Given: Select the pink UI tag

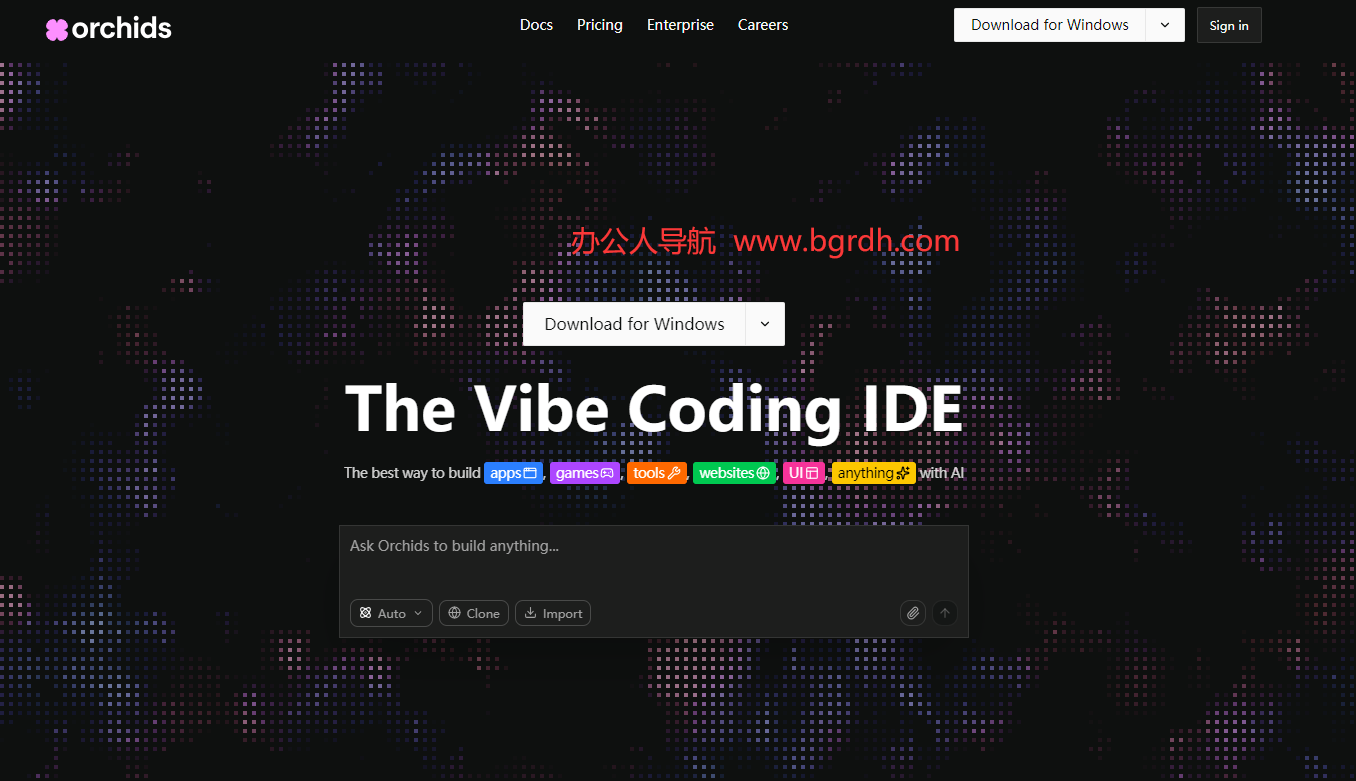Looking at the screenshot, I should point(804,473).
